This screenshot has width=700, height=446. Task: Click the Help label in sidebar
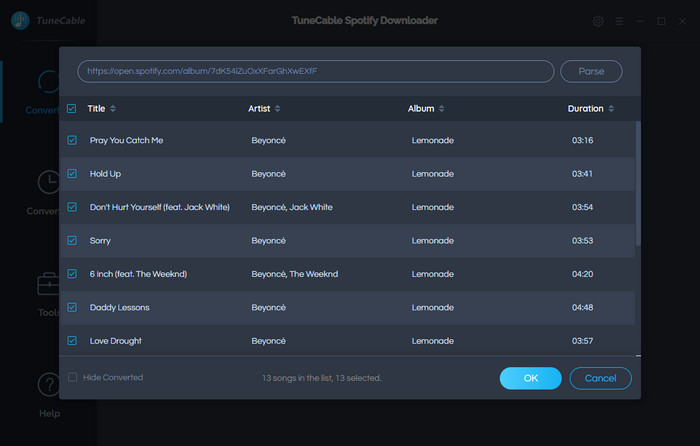tap(50, 413)
